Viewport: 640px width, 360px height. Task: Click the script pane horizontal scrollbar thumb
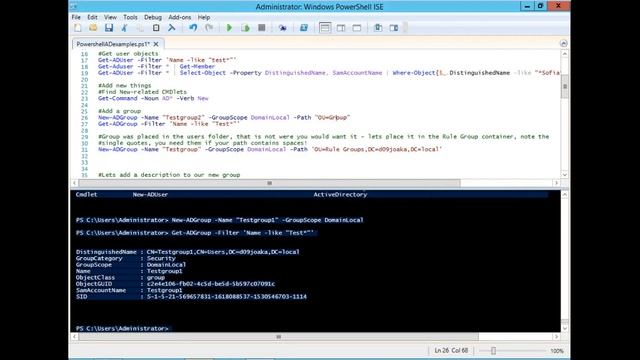coord(269,183)
